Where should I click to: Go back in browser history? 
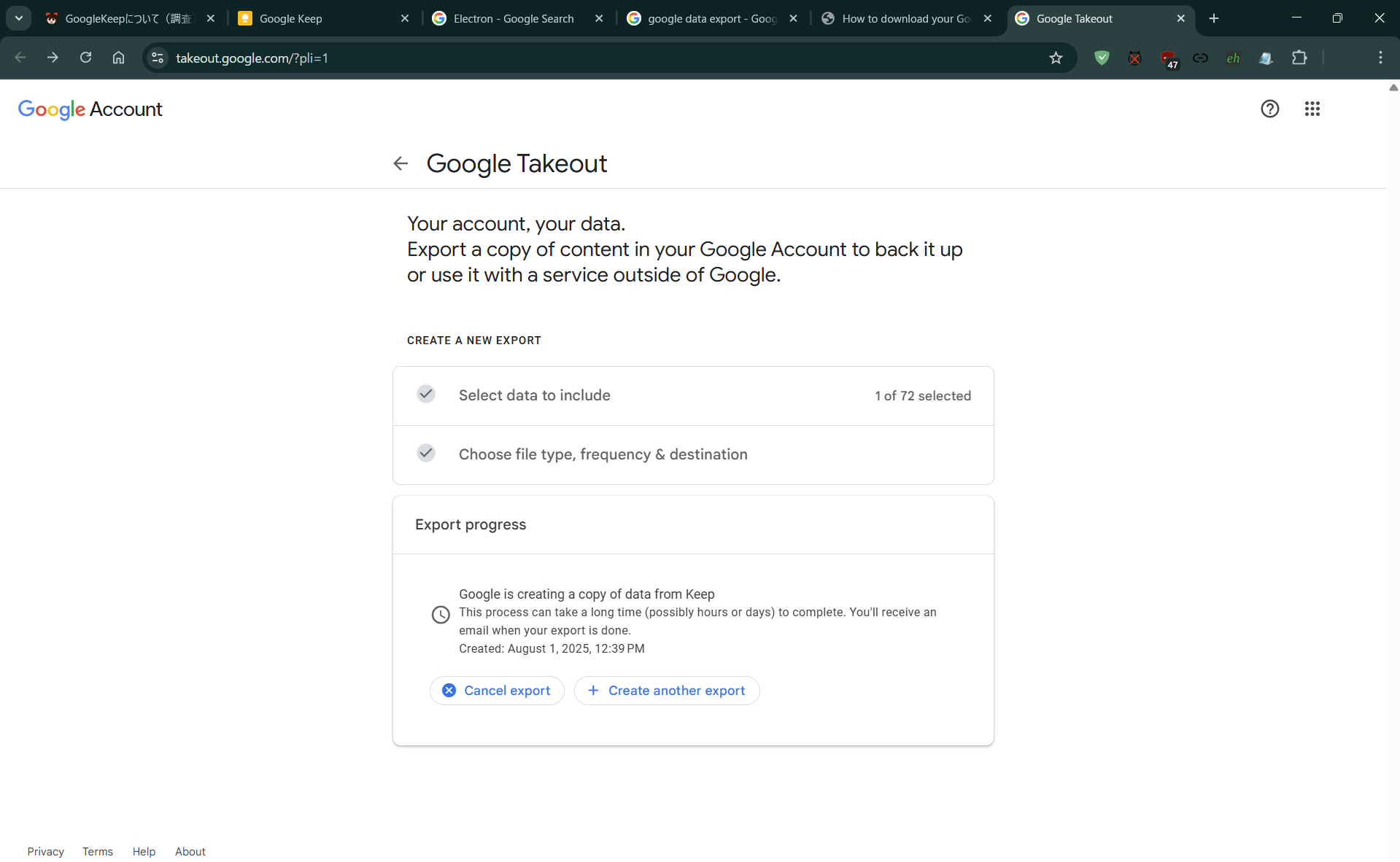coord(20,58)
